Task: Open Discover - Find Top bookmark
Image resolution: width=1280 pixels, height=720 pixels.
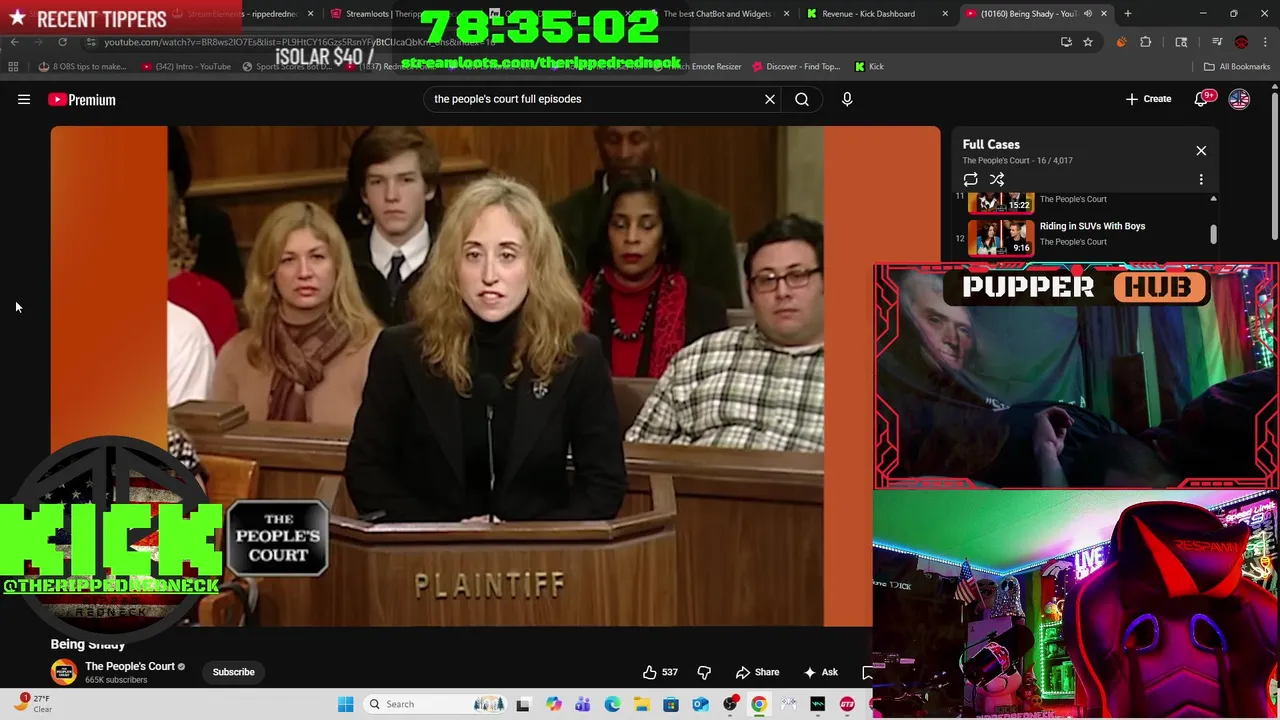Action: [x=796, y=67]
